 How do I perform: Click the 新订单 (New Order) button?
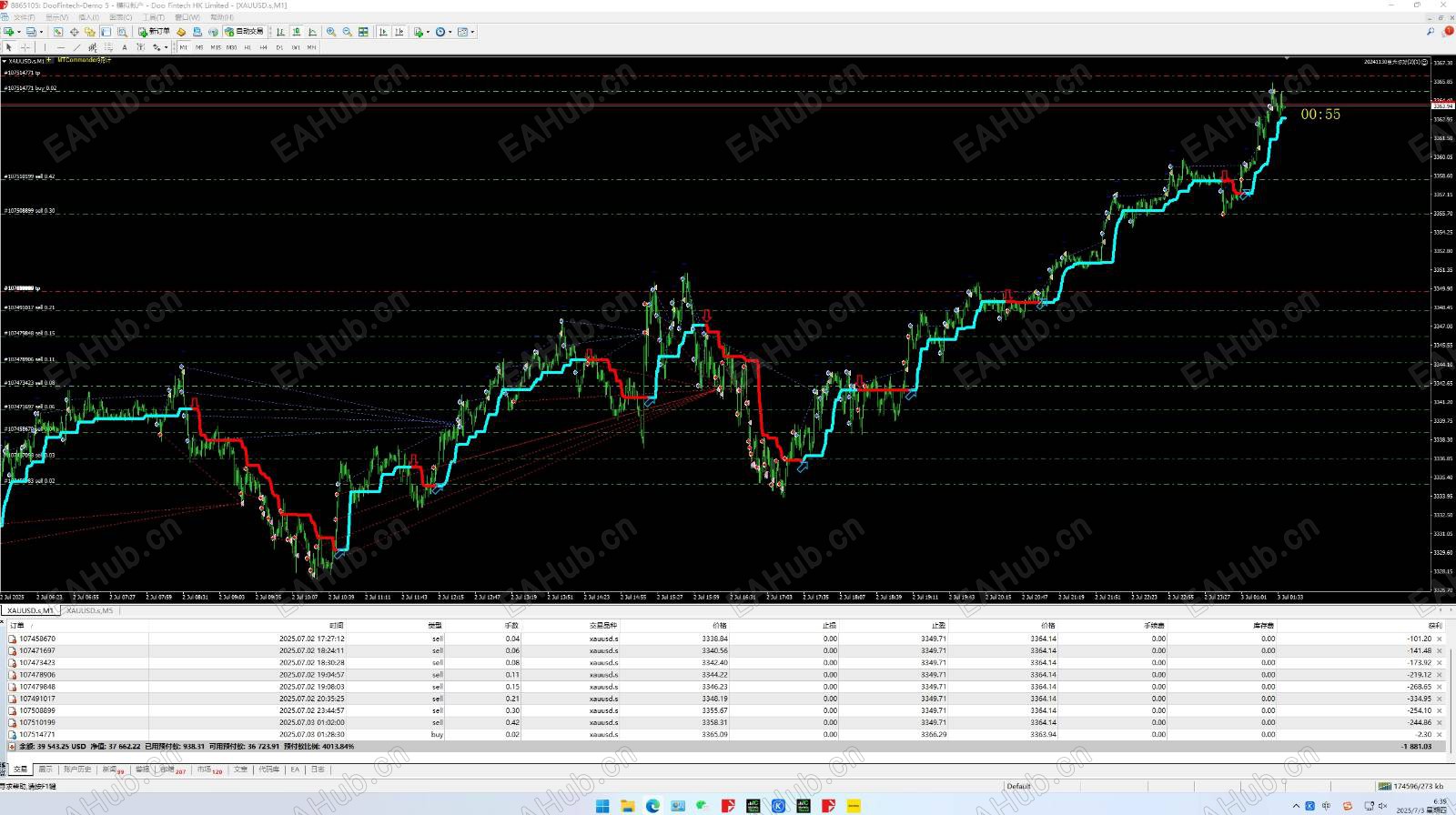154,32
